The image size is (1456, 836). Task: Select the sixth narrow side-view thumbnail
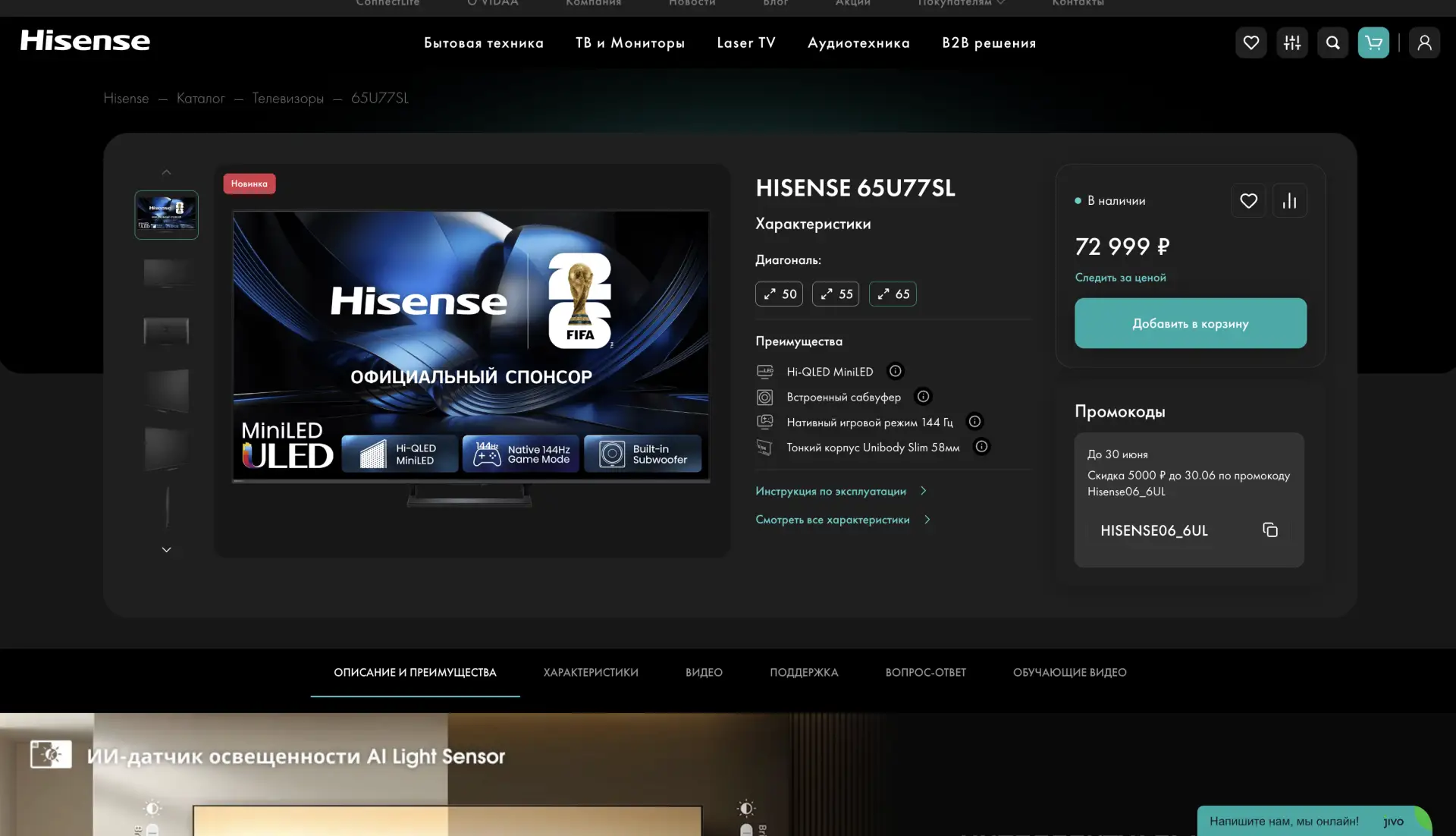coord(167,507)
